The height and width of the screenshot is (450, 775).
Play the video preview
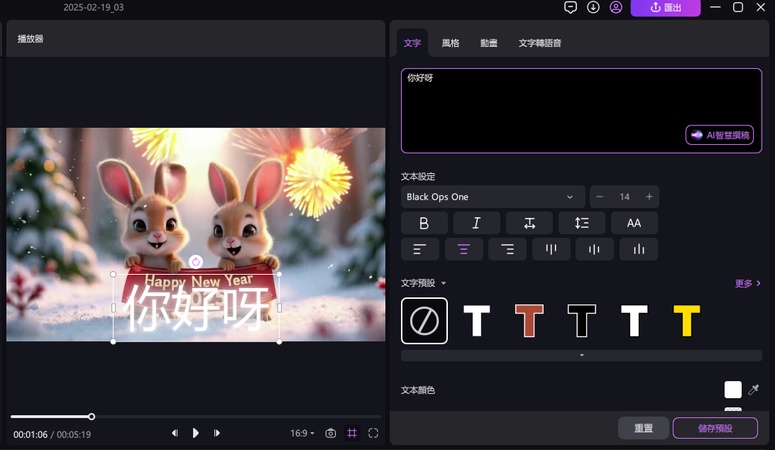[x=196, y=433]
